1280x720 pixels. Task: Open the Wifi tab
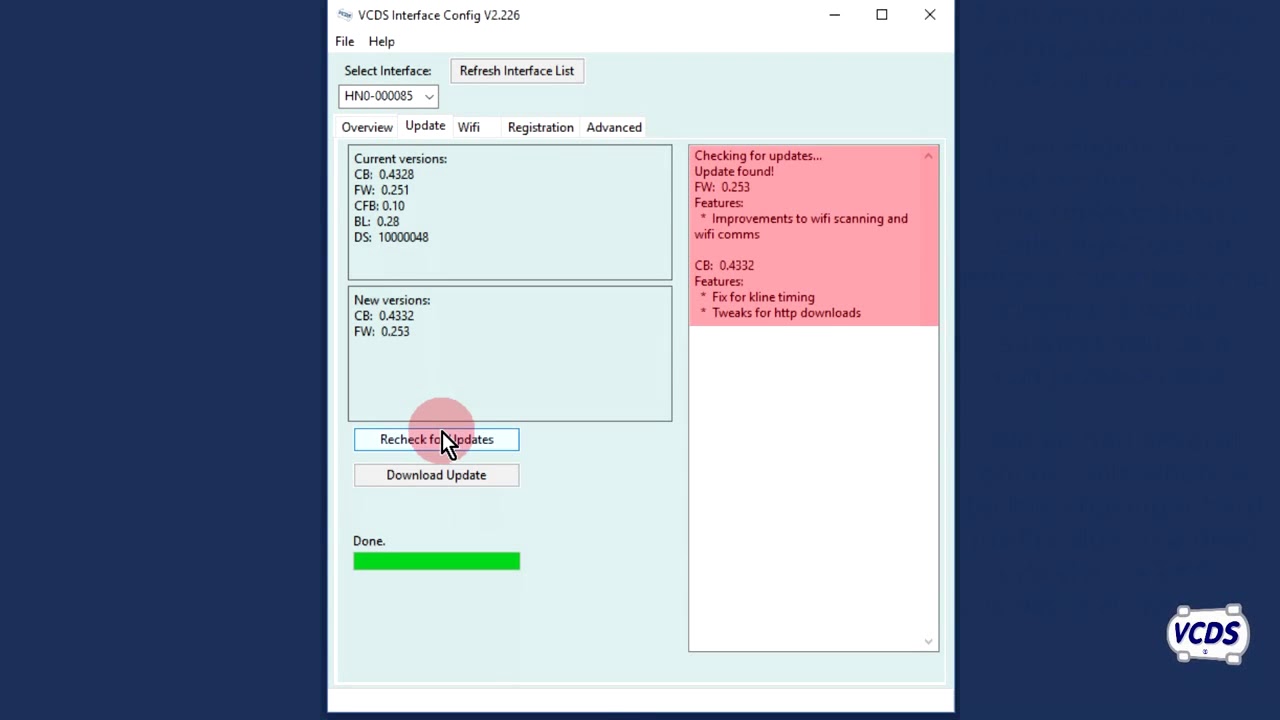(468, 127)
